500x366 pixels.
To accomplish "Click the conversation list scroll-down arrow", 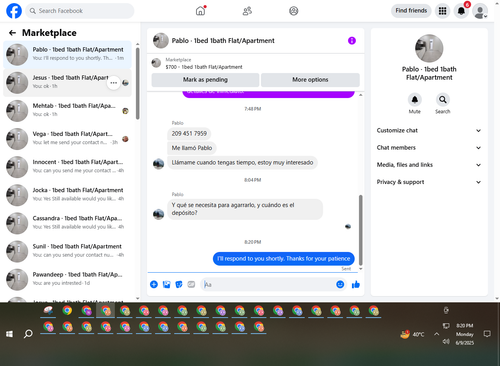I will tap(137, 298).
